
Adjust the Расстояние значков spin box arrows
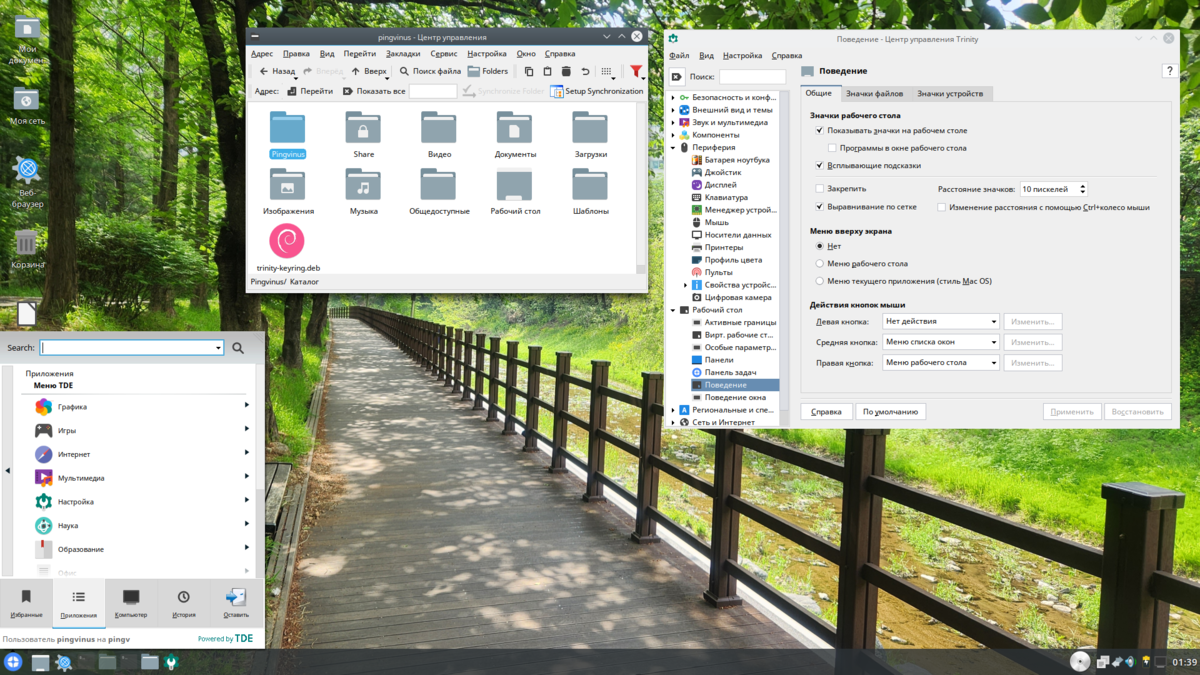click(1083, 189)
